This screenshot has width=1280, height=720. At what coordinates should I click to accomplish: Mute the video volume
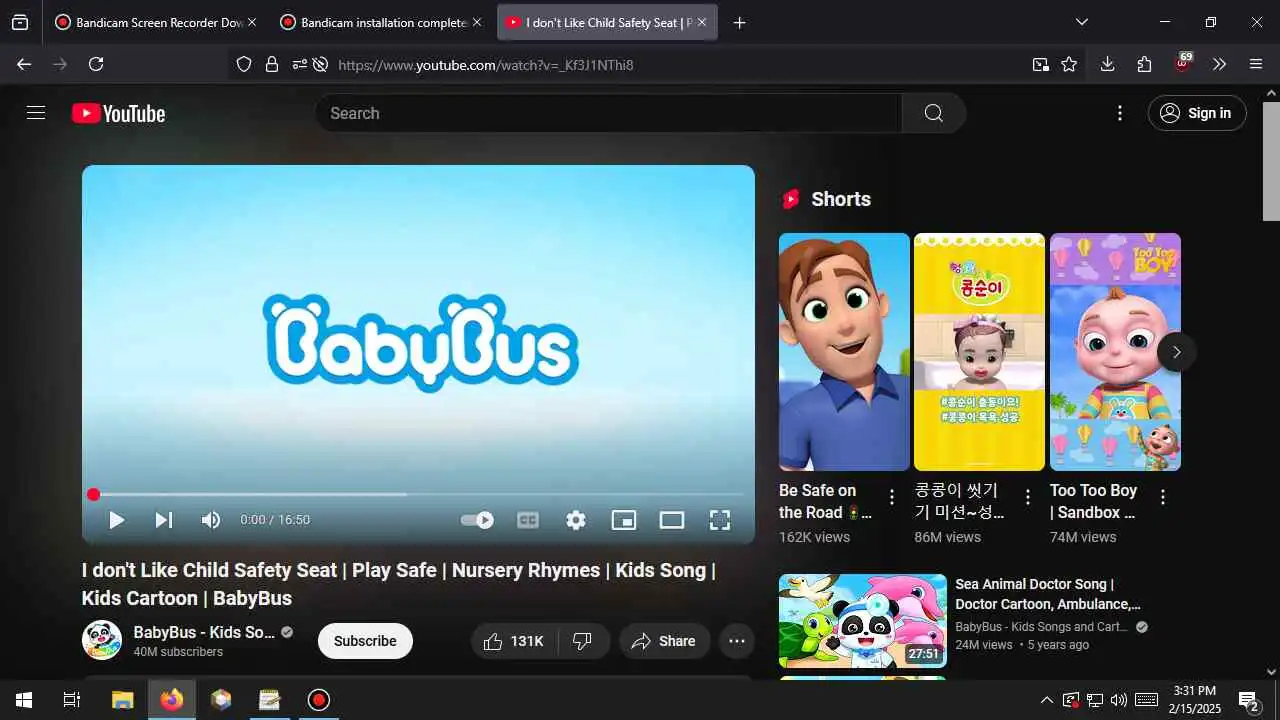tap(211, 520)
